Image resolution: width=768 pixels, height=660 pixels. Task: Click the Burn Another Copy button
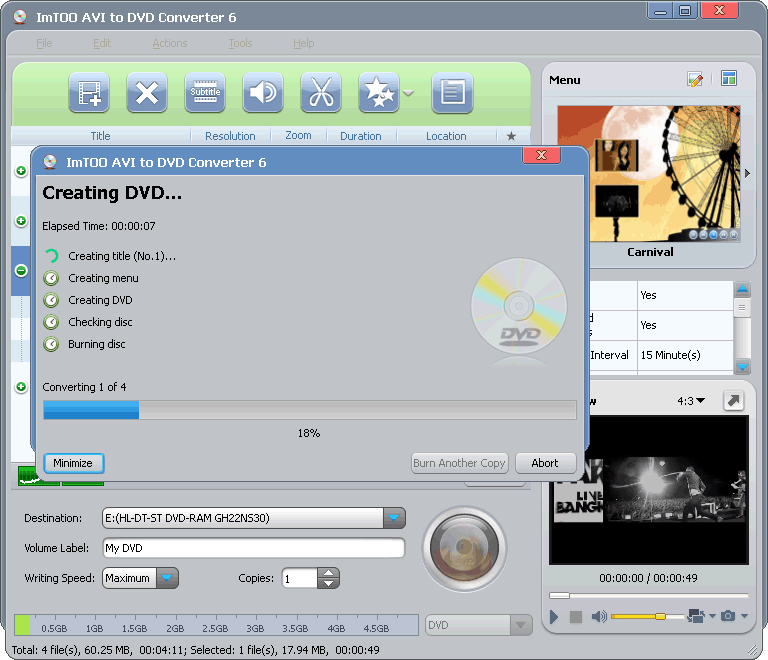459,463
